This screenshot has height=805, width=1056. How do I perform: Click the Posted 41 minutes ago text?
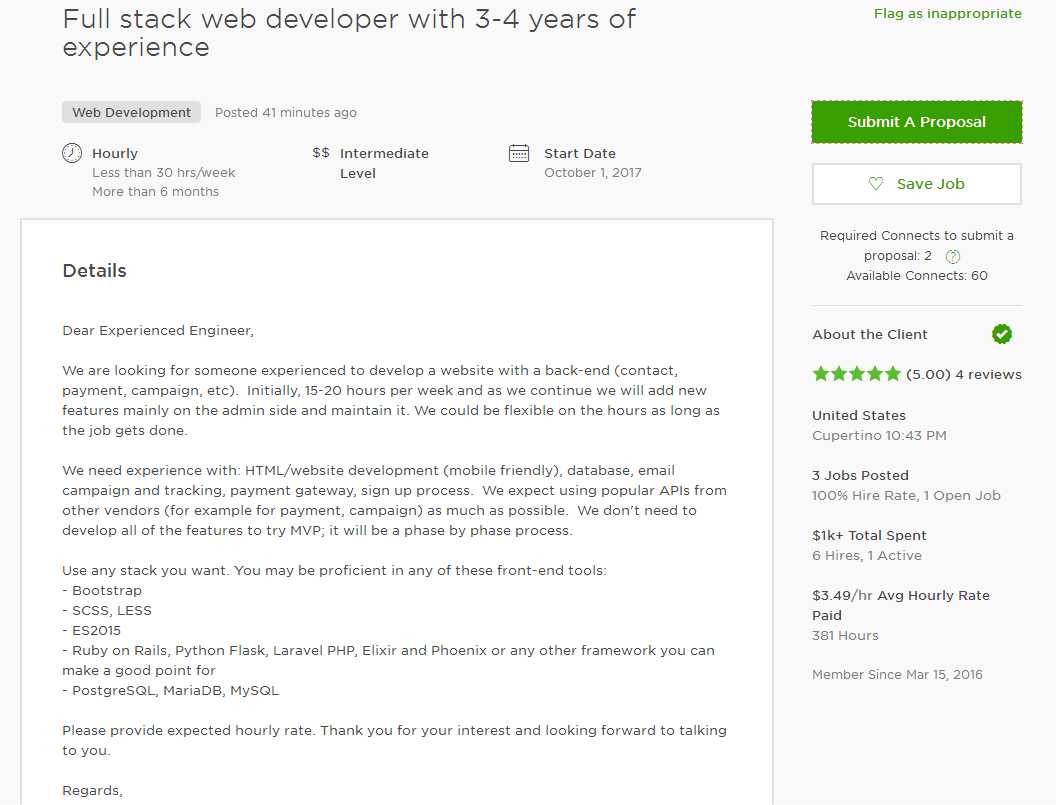point(286,112)
